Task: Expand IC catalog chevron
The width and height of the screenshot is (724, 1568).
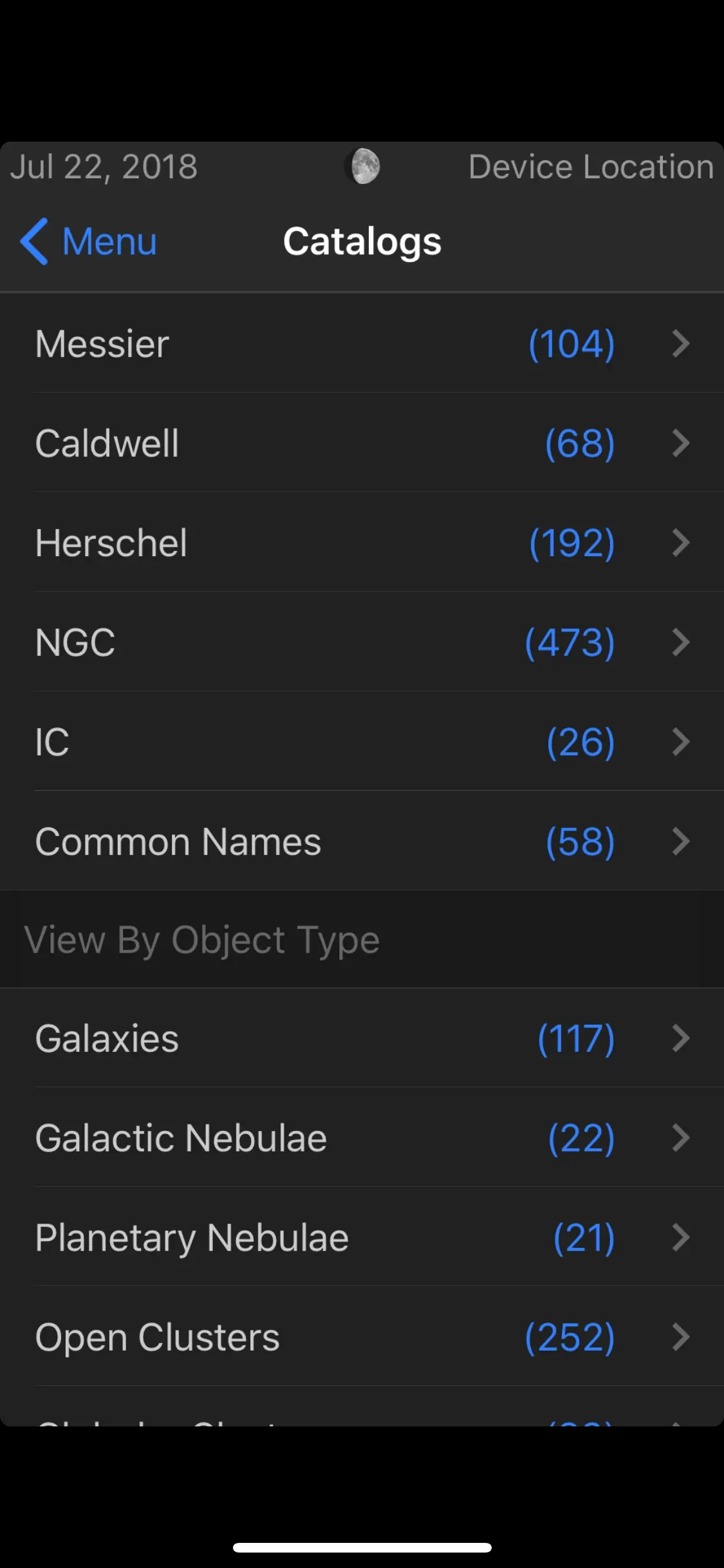Action: pos(680,742)
